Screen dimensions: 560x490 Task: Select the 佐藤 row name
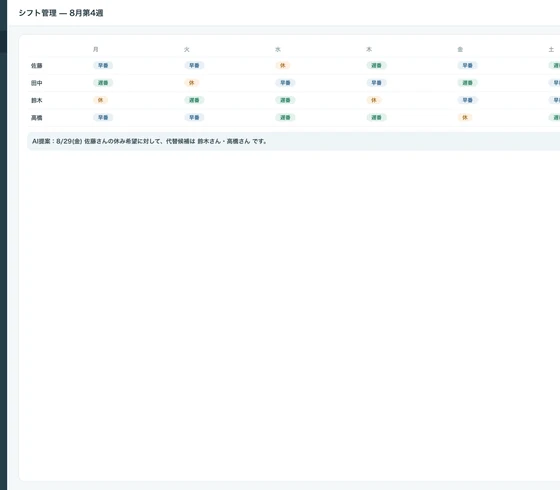click(37, 66)
